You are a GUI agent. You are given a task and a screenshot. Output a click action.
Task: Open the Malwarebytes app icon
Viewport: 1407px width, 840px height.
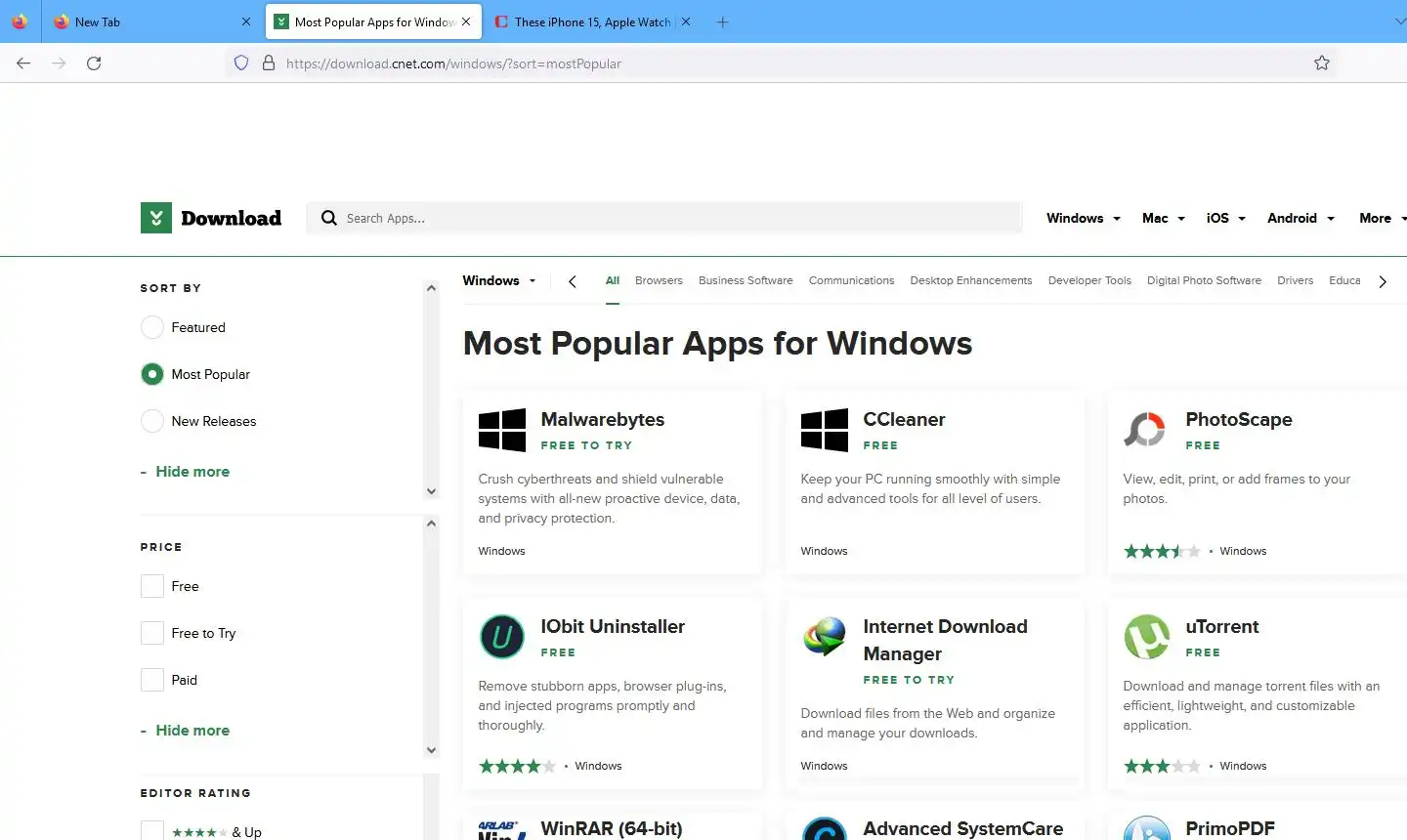pyautogui.click(x=502, y=430)
